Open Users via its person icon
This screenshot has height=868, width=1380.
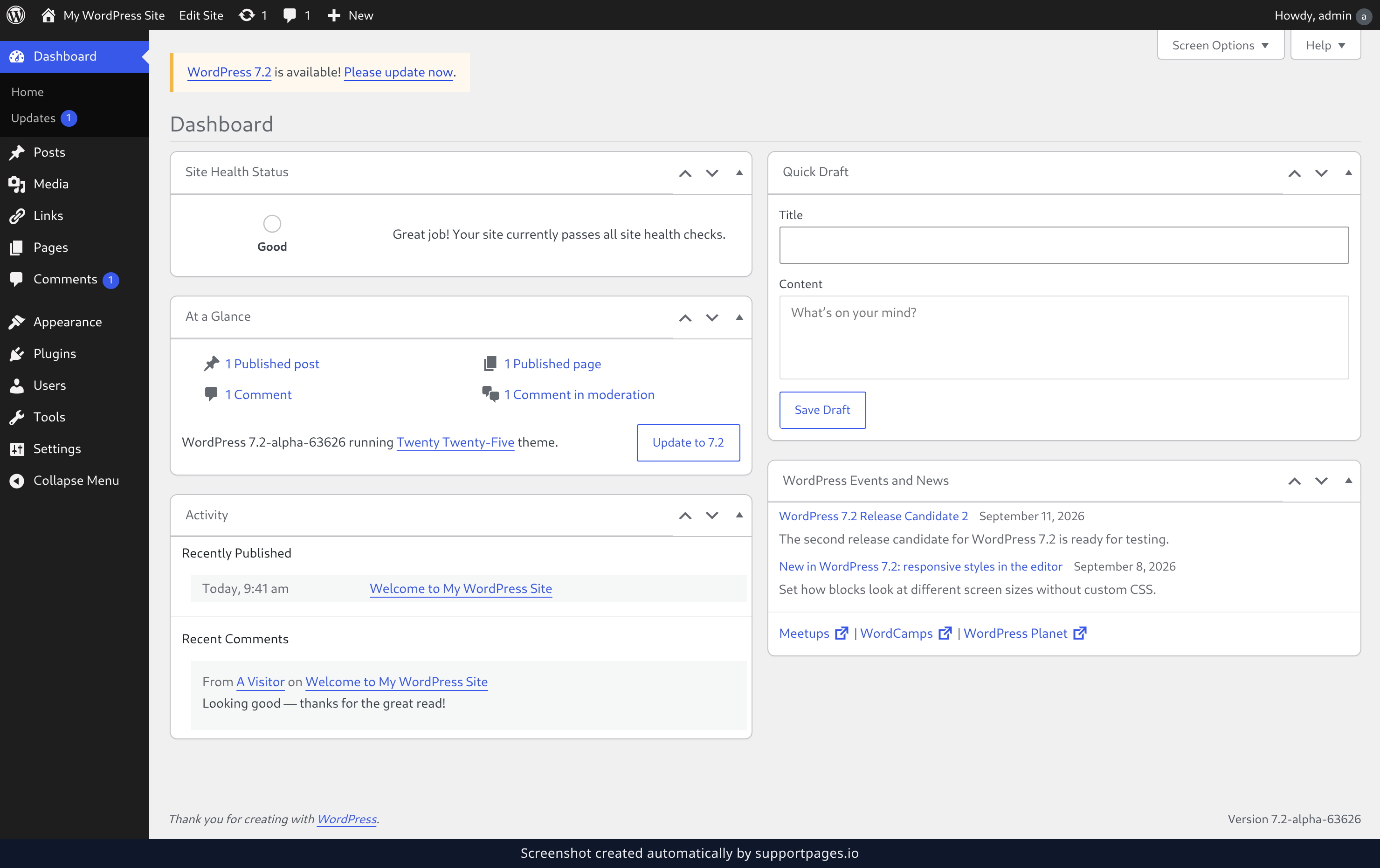click(17, 386)
